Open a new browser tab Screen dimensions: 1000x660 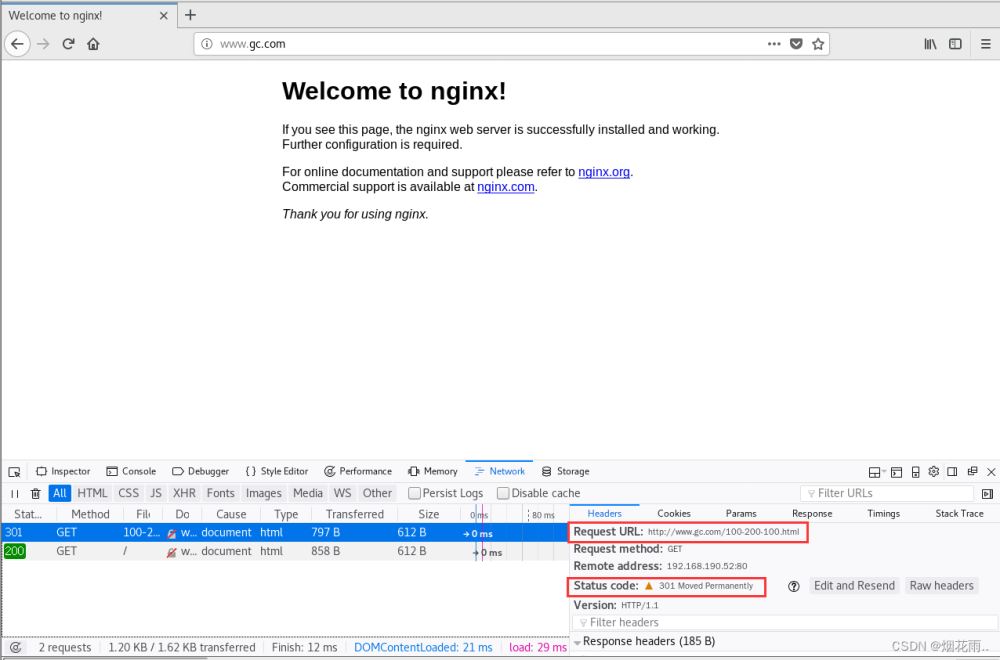[190, 15]
